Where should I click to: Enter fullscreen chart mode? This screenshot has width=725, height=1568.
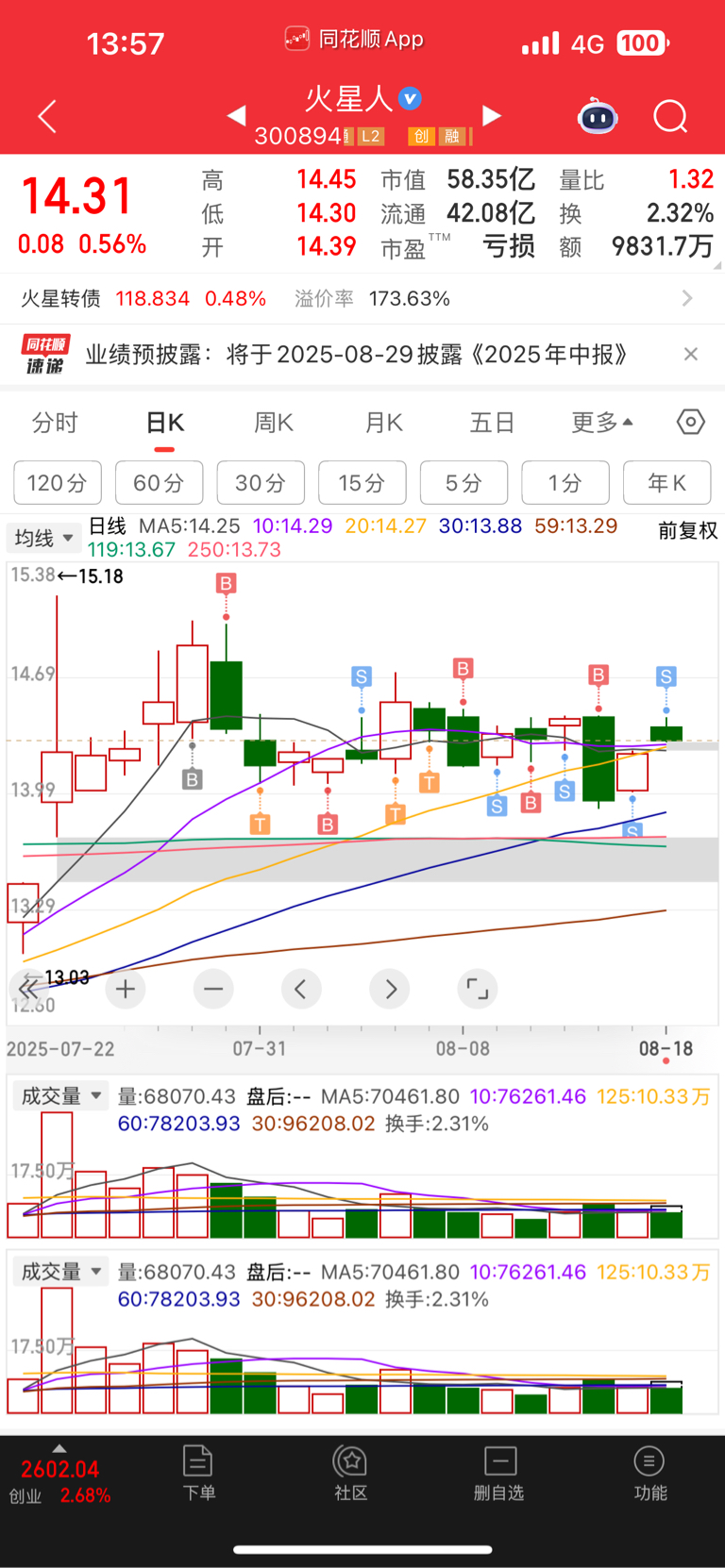(478, 989)
